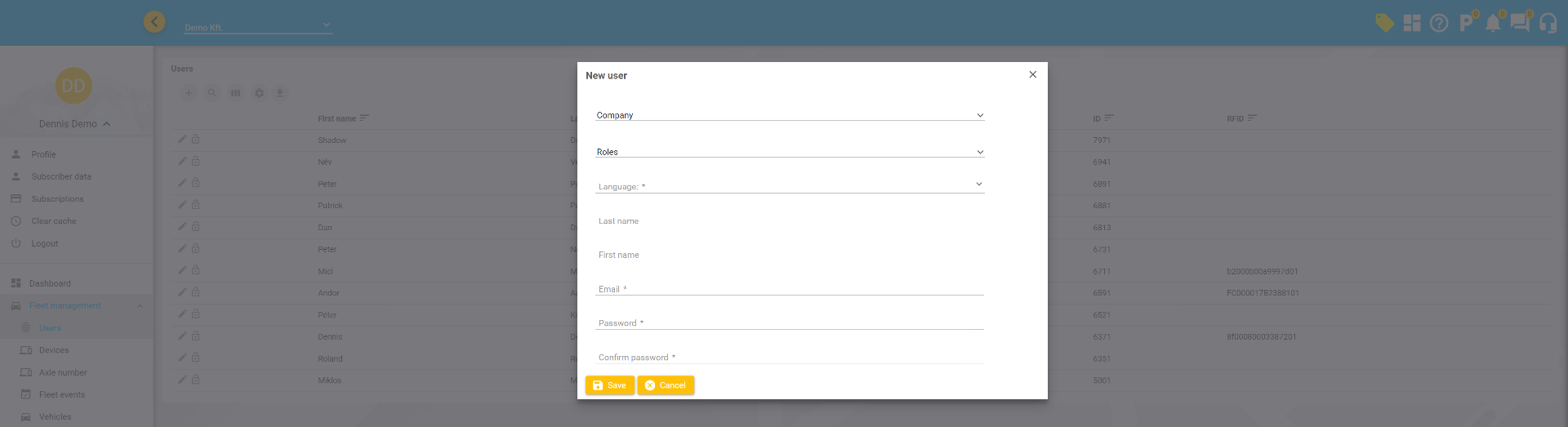Screen dimensions: 1568x427
Task: Sort by the RFID column icon
Action: click(1252, 118)
